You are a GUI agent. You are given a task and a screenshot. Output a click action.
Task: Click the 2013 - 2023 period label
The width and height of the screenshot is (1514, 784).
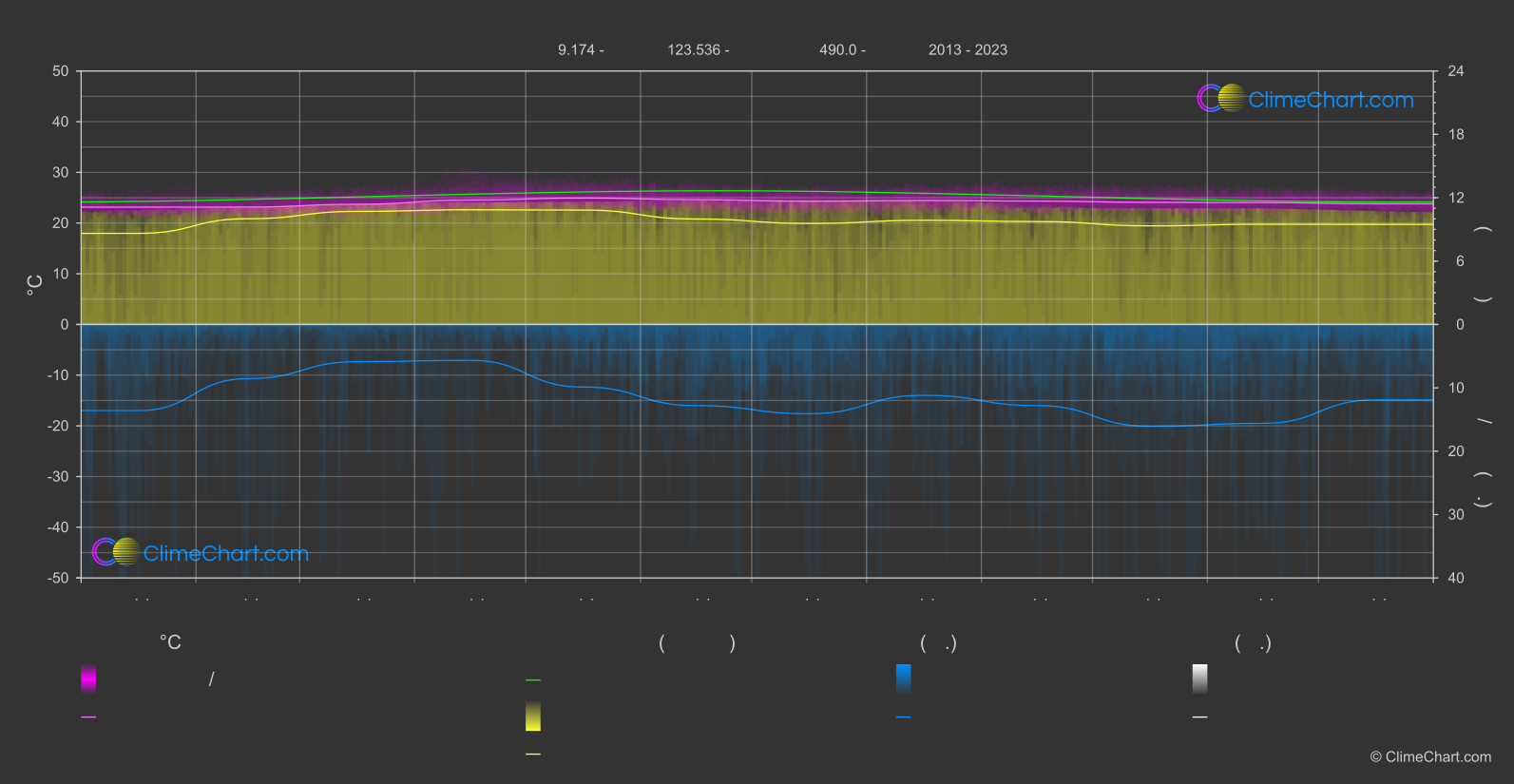[968, 50]
